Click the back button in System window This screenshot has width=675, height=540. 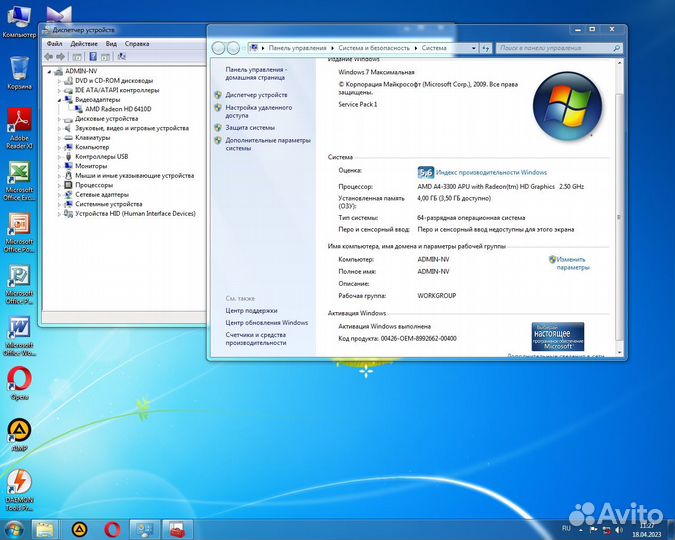(x=219, y=48)
